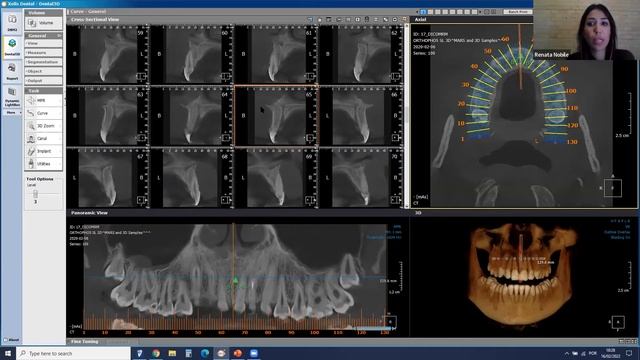Click the Volume button
The width and height of the screenshot is (640, 360).
click(x=44, y=23)
